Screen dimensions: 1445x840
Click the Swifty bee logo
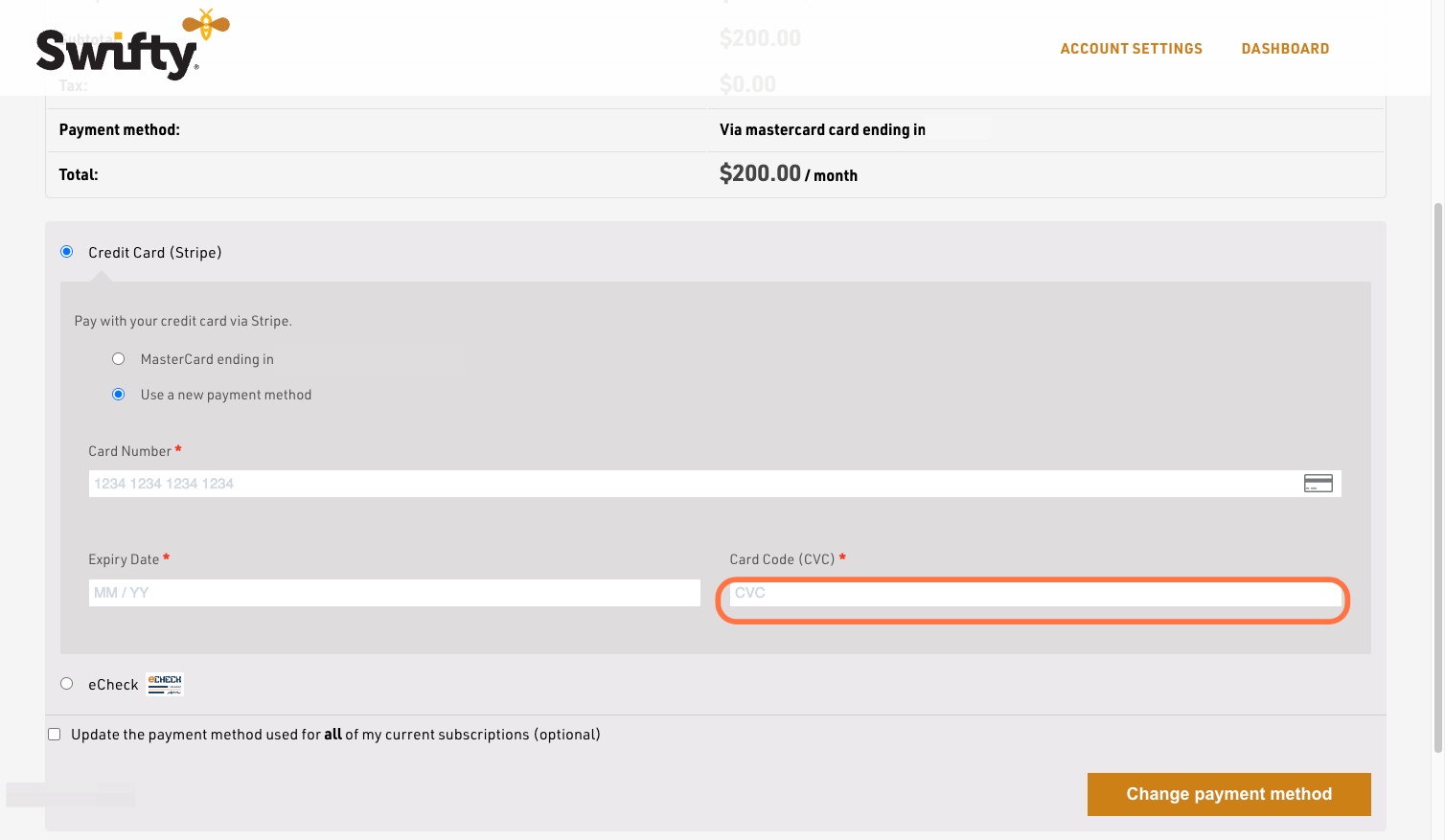(x=132, y=45)
